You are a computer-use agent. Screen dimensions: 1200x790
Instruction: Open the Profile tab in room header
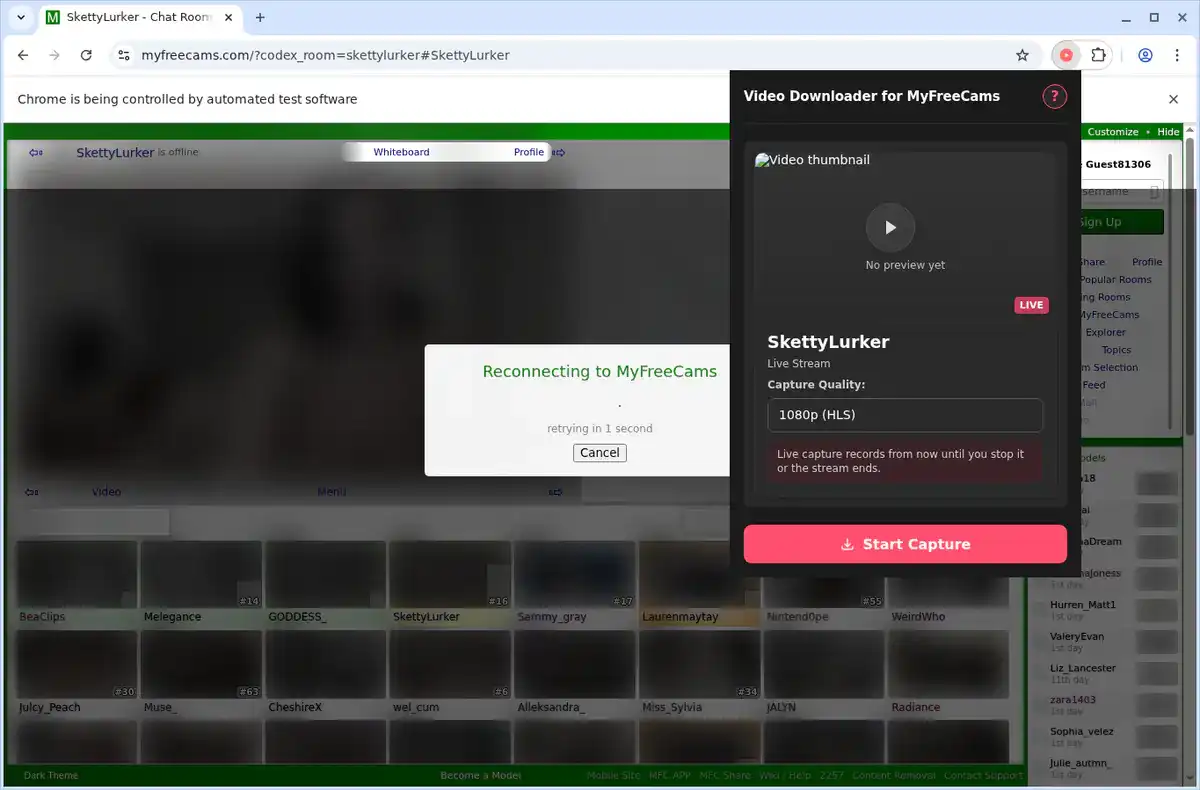(529, 152)
